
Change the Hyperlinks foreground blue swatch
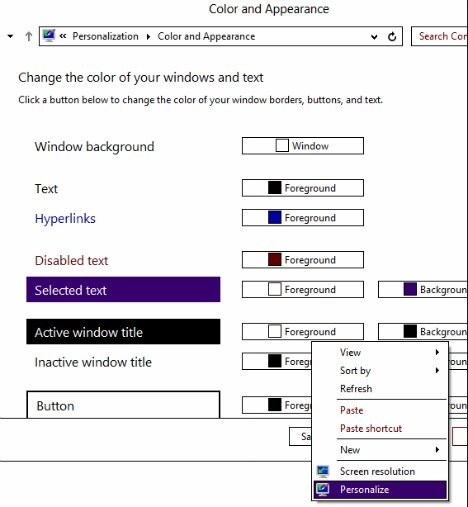coord(275,217)
